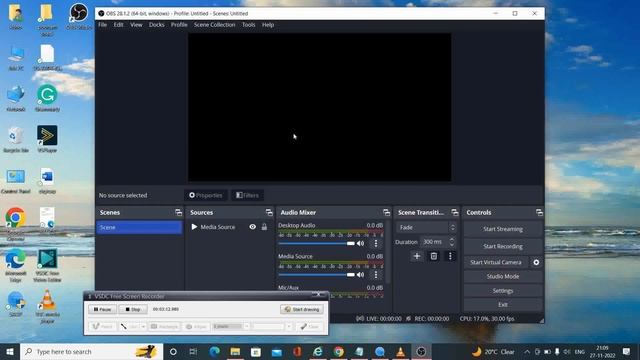
Task: Open the Edit menu
Action: point(118,25)
